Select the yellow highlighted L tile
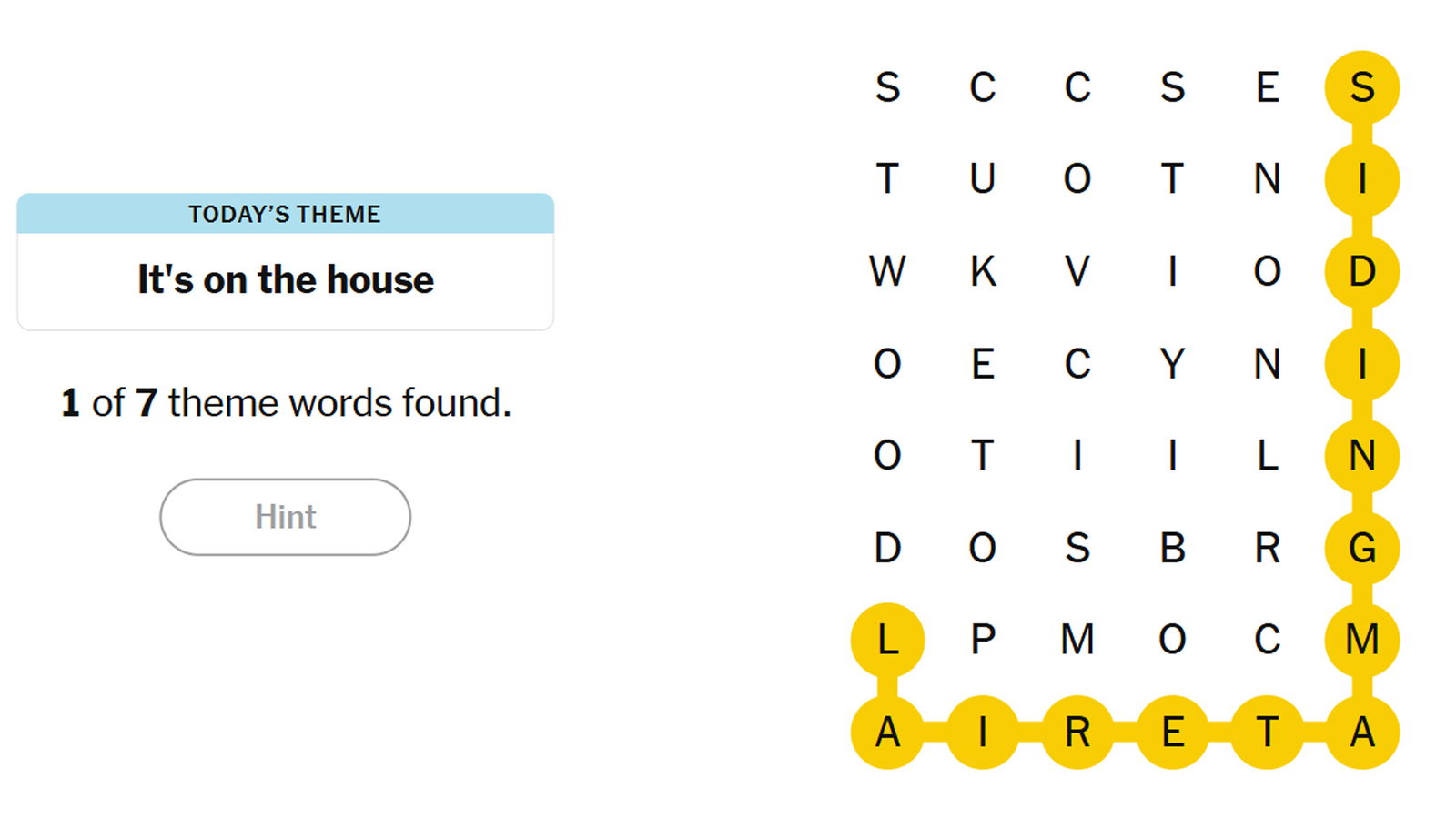The width and height of the screenshot is (1456, 819). pyautogui.click(x=887, y=640)
